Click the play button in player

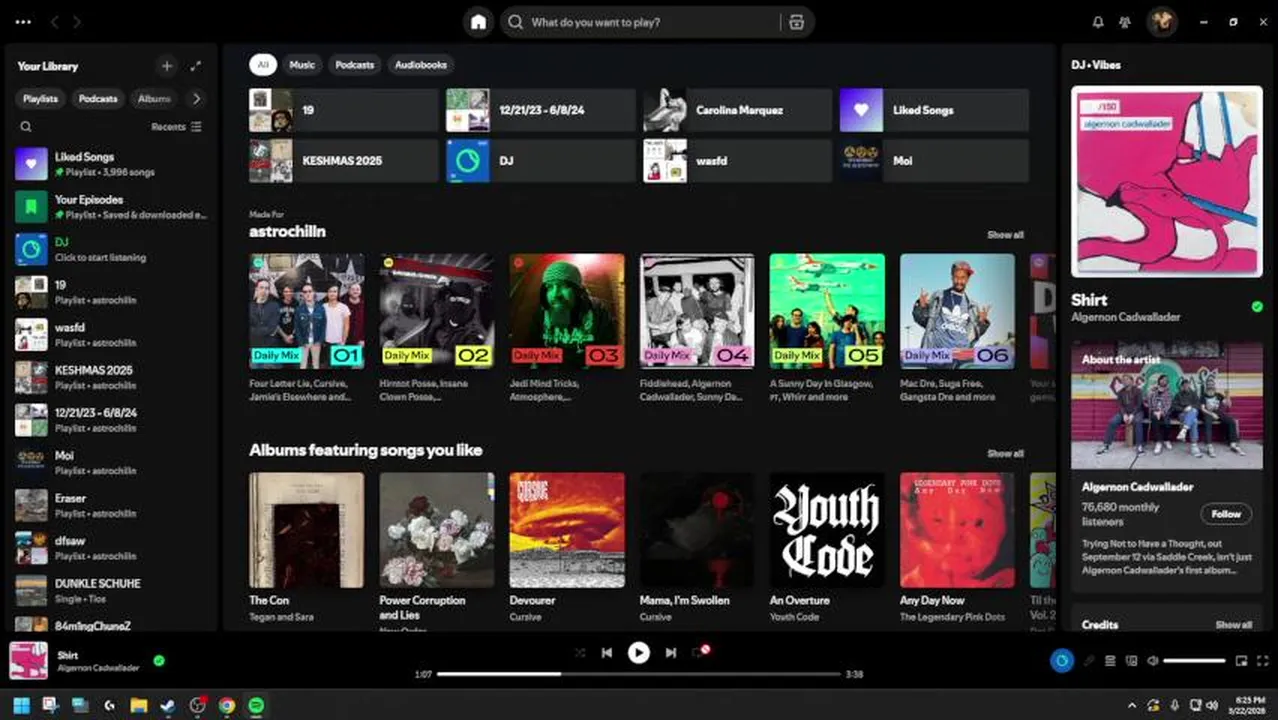[x=638, y=653]
